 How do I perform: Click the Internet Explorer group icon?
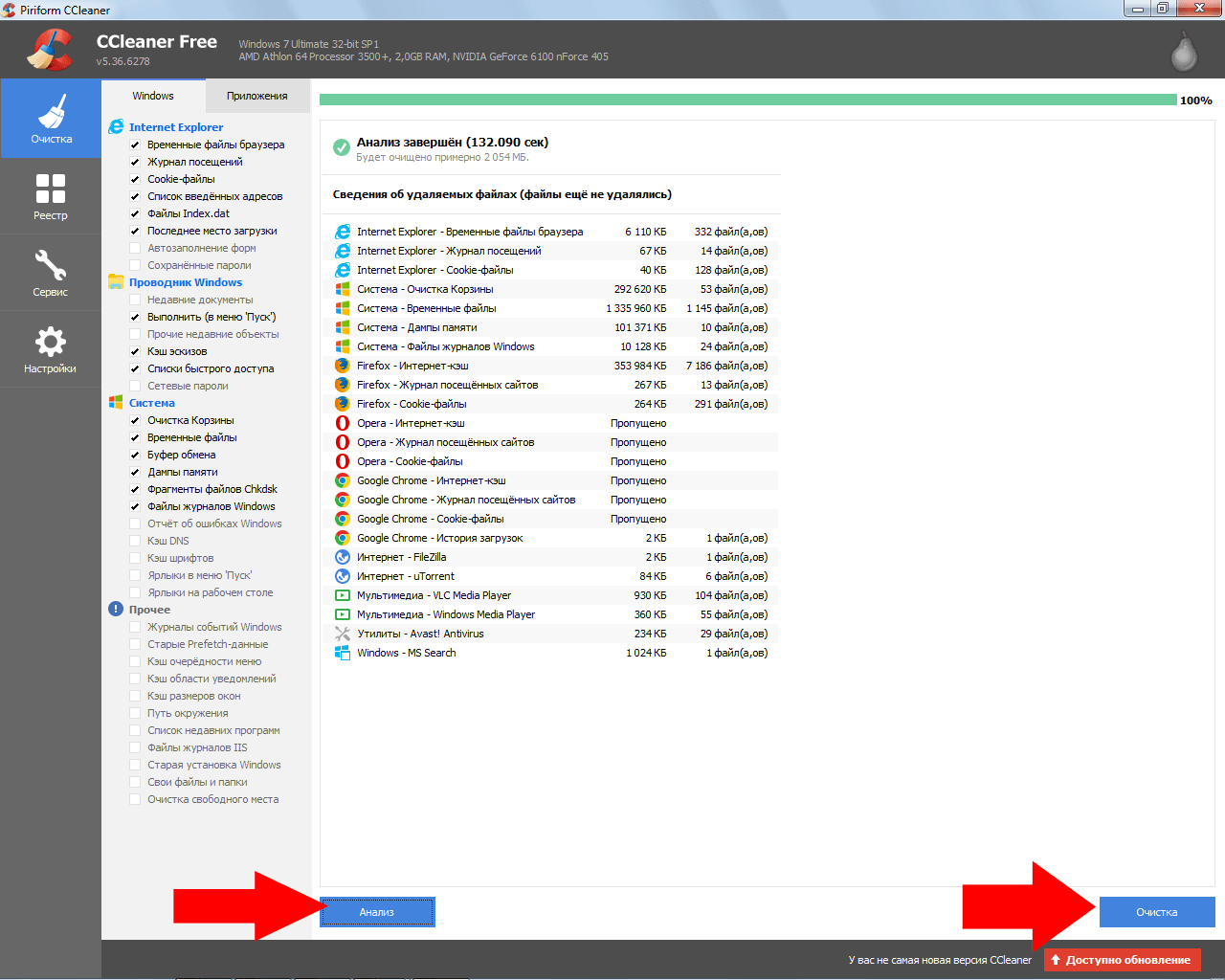(x=116, y=126)
